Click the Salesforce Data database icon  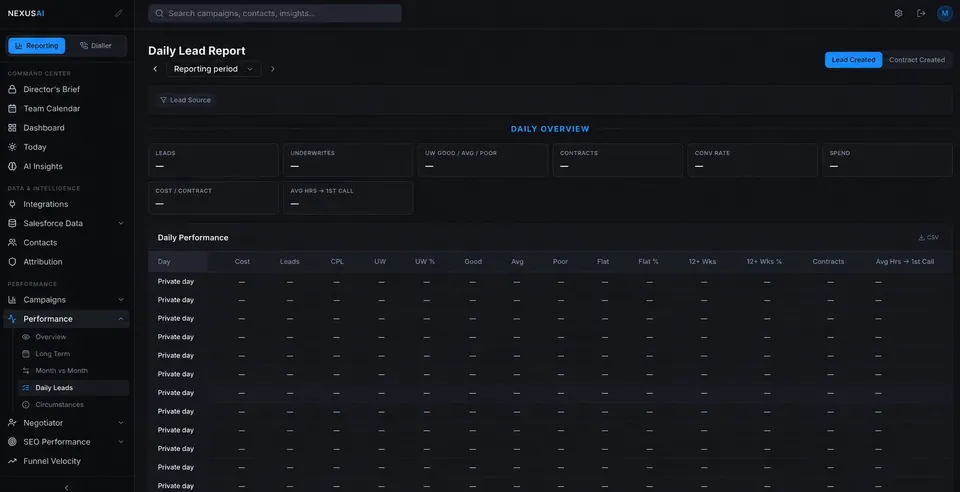coord(12,223)
